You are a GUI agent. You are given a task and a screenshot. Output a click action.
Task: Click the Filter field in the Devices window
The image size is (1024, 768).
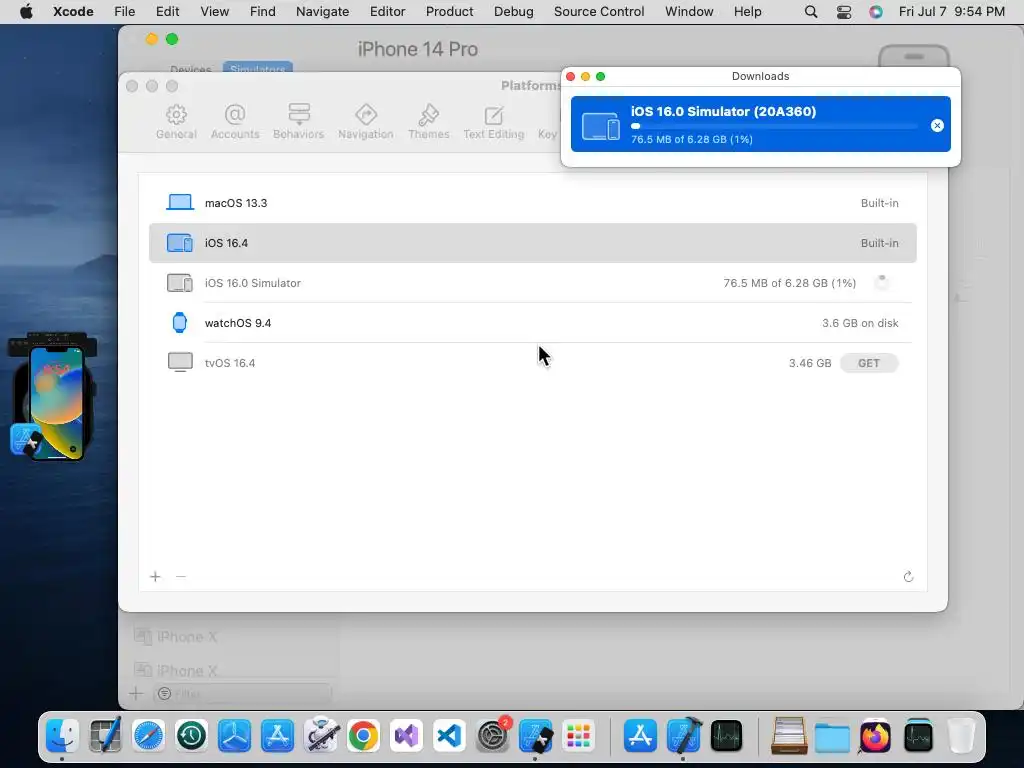[x=242, y=694]
